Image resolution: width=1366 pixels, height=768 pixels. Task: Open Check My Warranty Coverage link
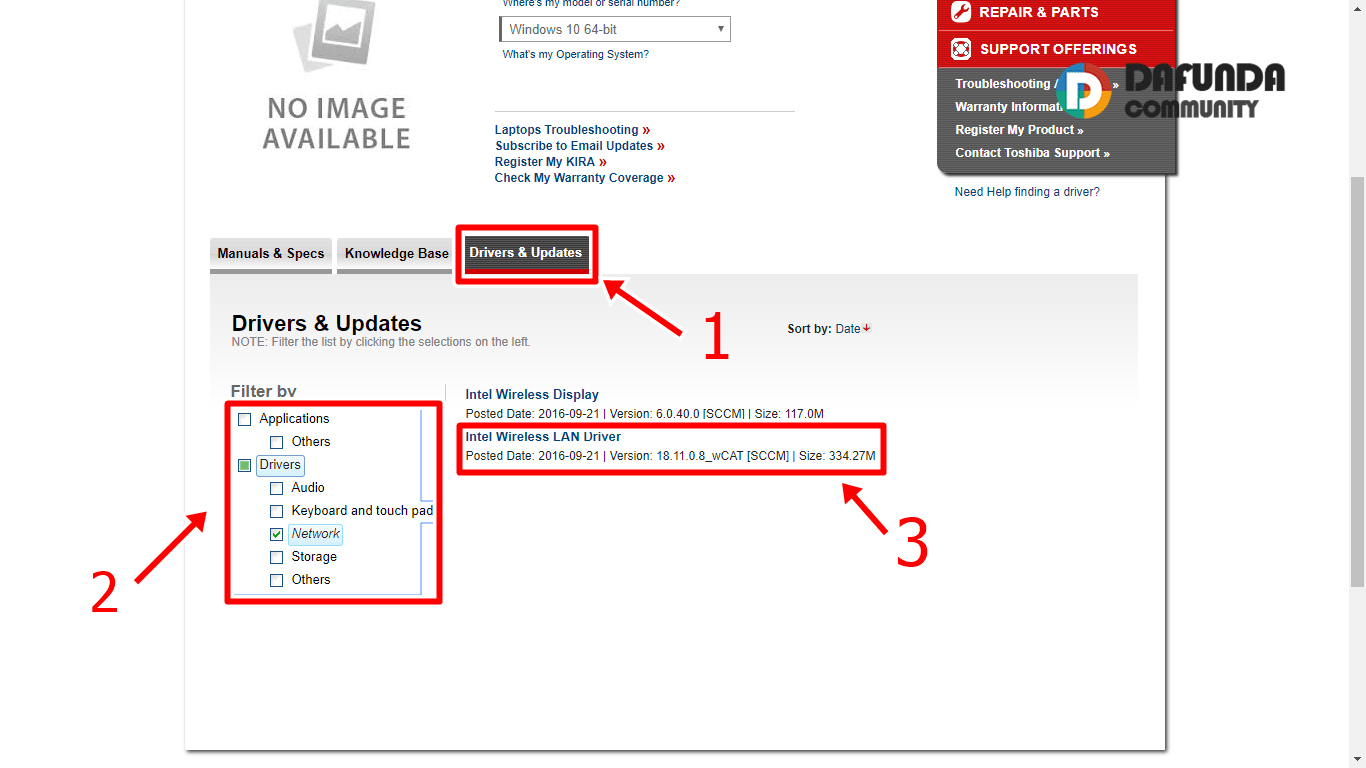[x=579, y=178]
